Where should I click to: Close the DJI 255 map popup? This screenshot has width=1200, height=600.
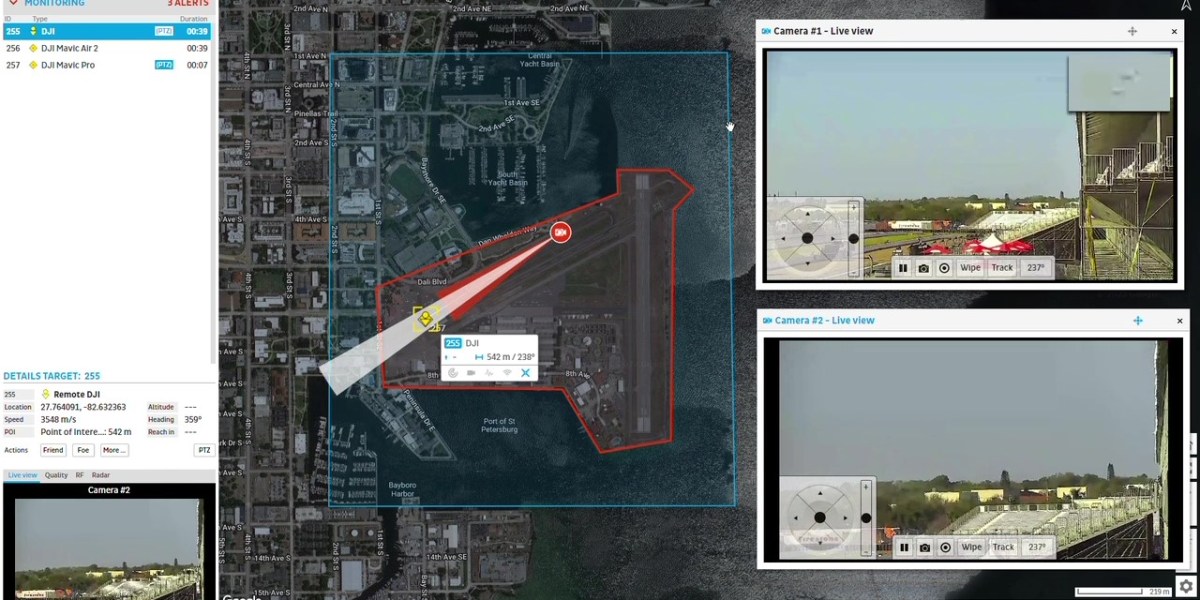click(x=525, y=373)
